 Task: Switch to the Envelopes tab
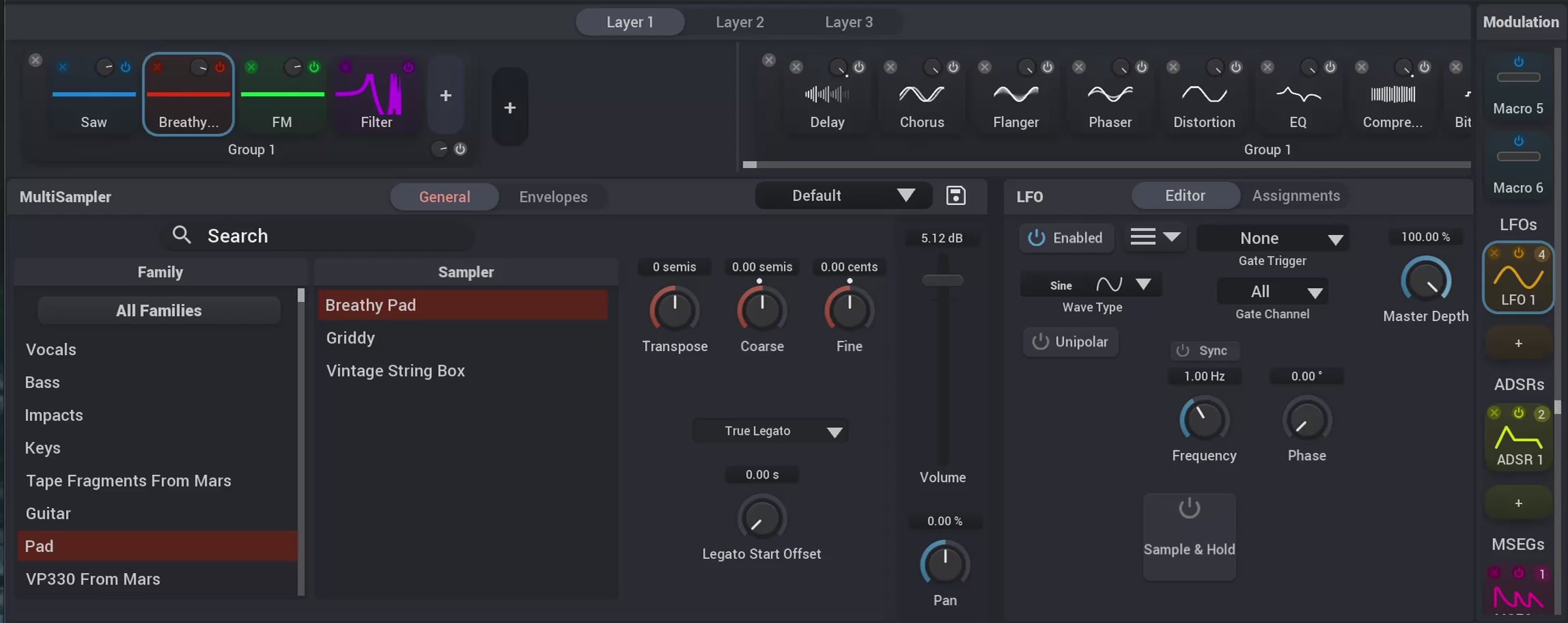click(553, 197)
